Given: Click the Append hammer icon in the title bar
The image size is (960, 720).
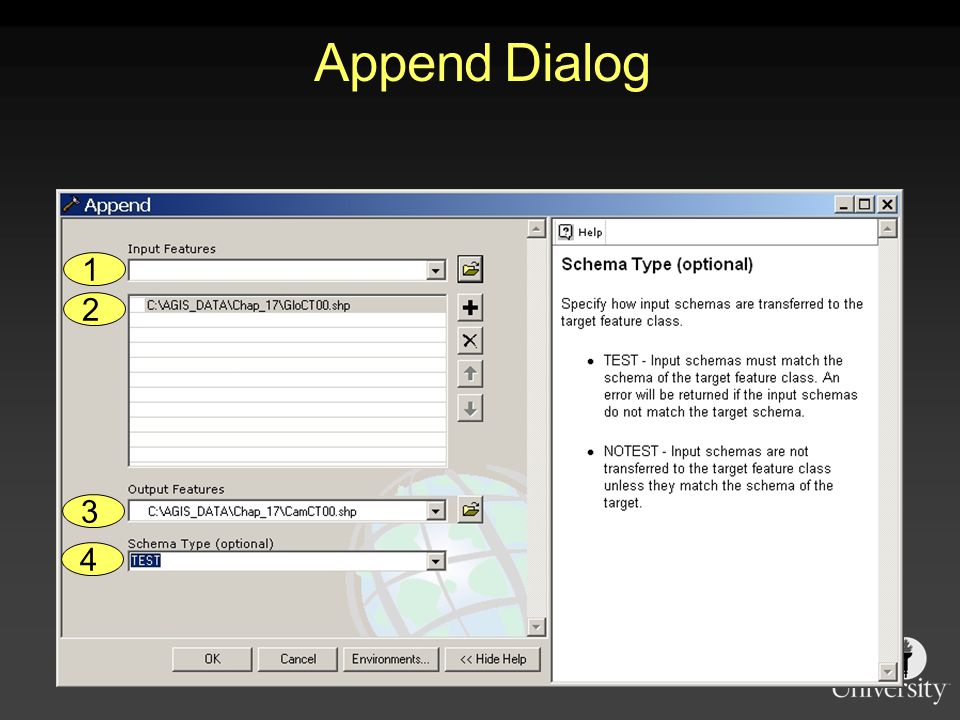Looking at the screenshot, I should [72, 204].
